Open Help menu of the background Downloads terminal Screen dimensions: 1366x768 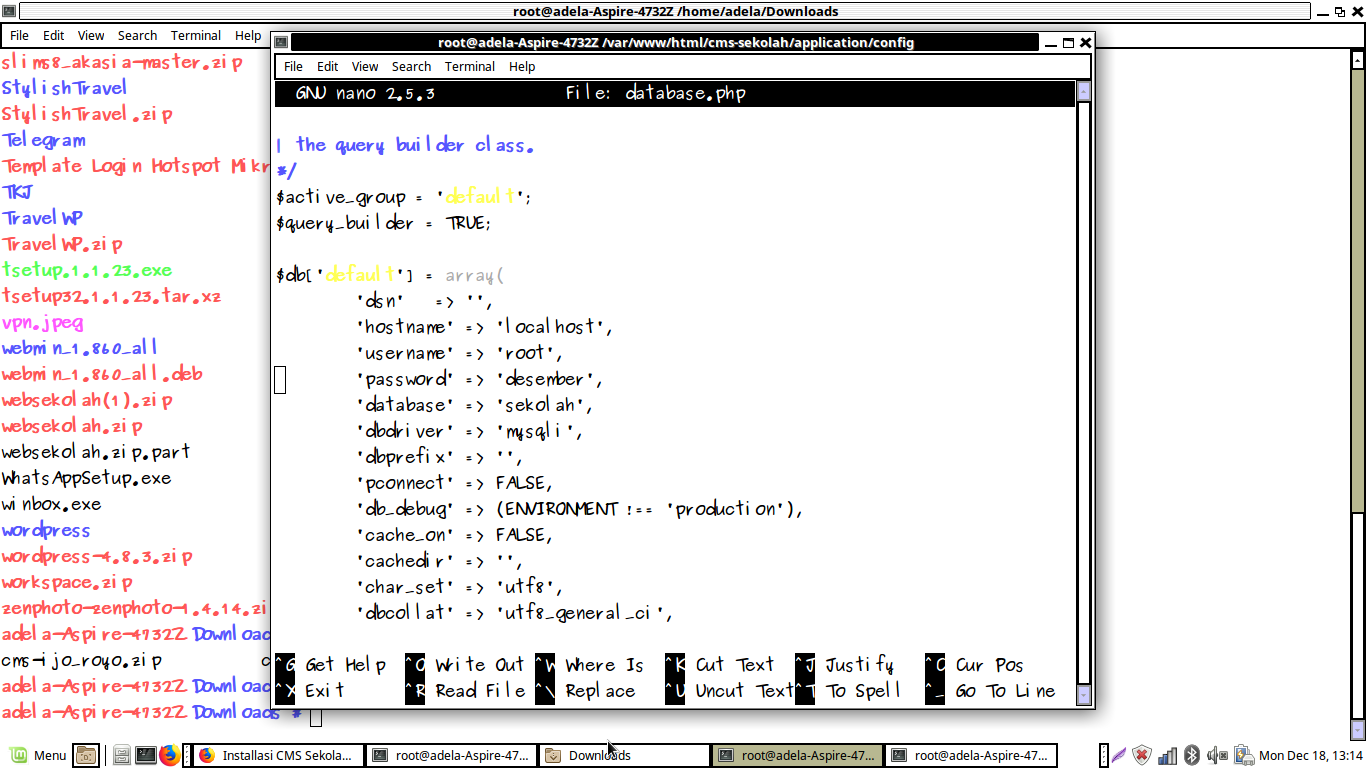pyautogui.click(x=248, y=35)
